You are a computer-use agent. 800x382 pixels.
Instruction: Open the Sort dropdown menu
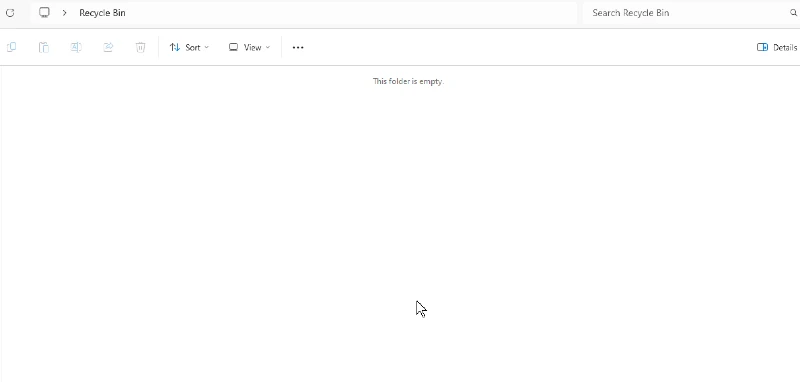point(189,47)
